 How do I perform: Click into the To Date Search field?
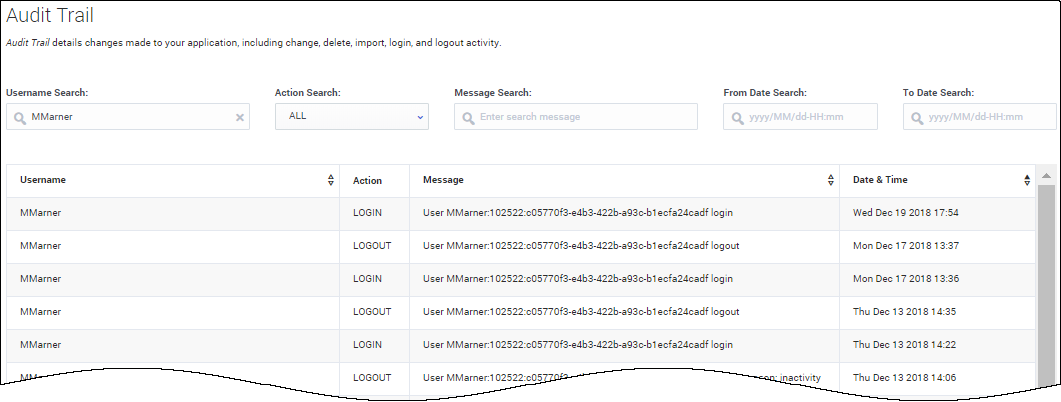click(985, 117)
